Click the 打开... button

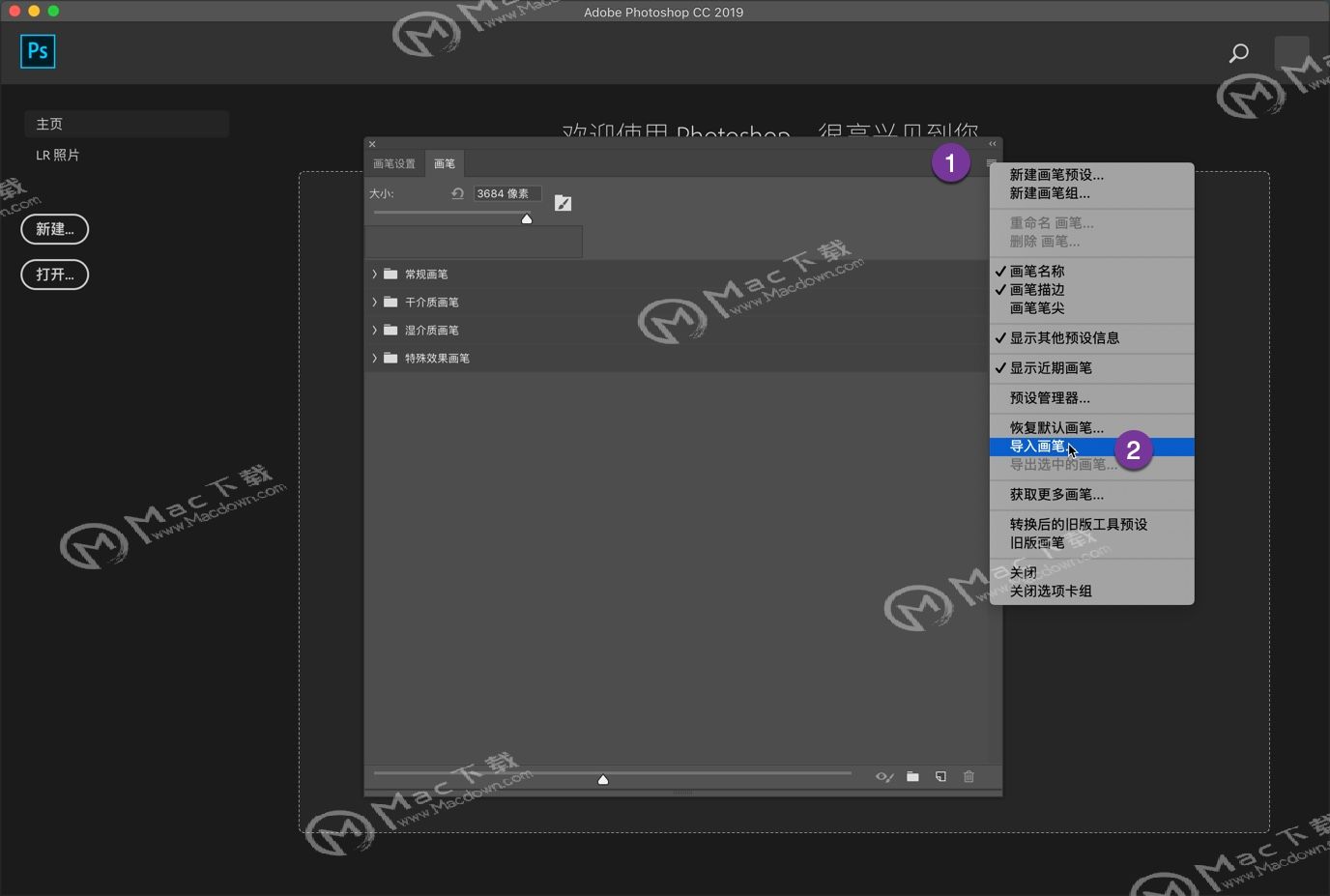(x=55, y=275)
